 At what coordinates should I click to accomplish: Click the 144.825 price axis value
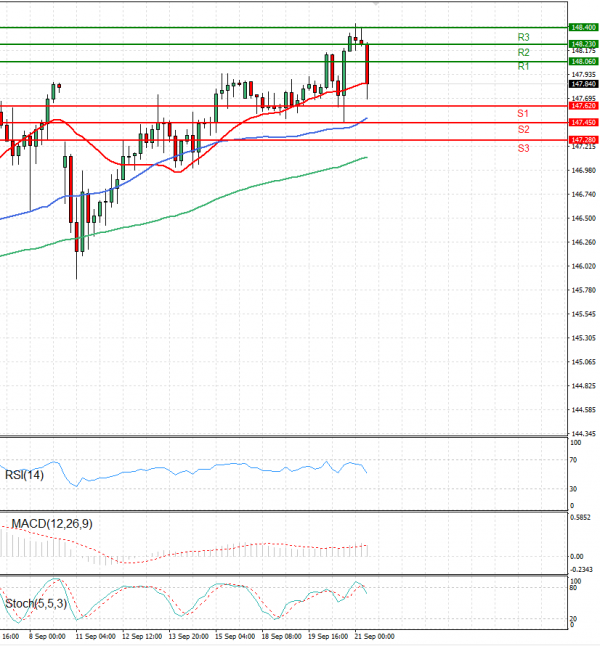point(584,386)
